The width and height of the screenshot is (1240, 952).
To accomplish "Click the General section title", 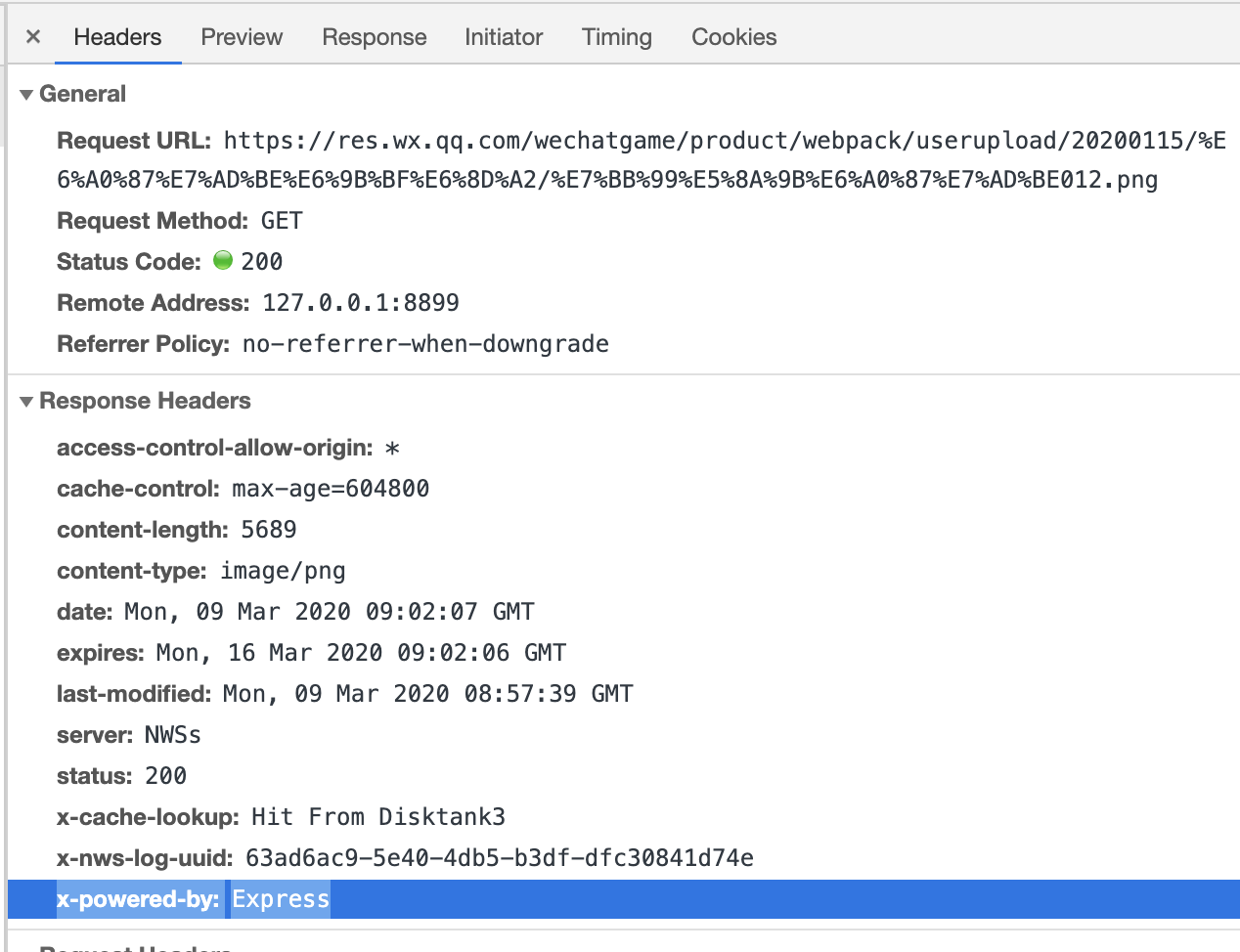I will click(x=82, y=94).
